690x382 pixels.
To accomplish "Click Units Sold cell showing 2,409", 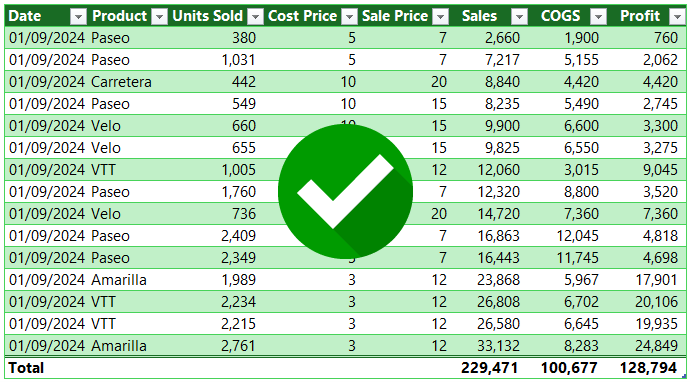I will click(x=238, y=236).
